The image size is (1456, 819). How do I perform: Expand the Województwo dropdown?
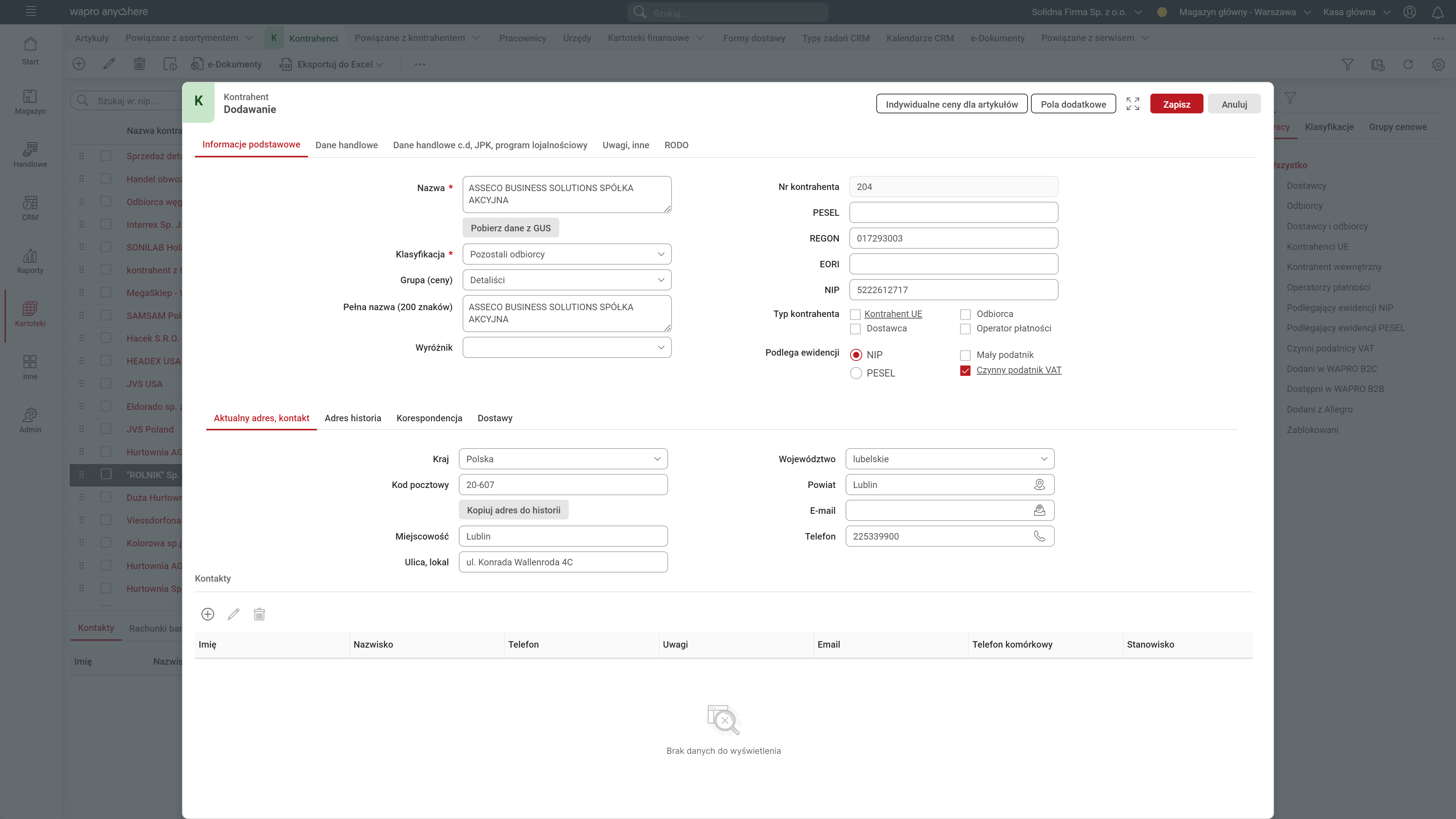pos(949,459)
